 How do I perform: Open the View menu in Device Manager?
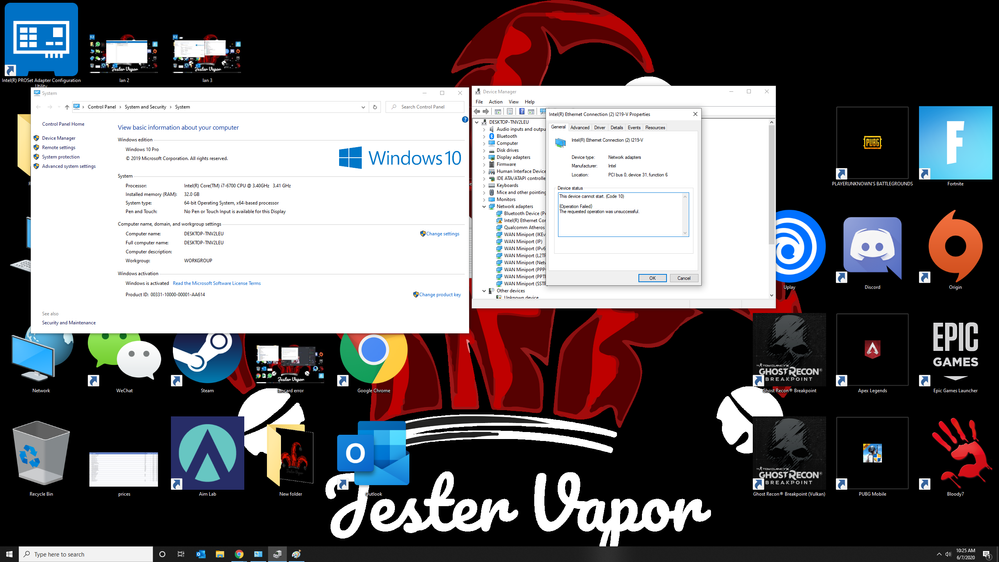coord(513,102)
